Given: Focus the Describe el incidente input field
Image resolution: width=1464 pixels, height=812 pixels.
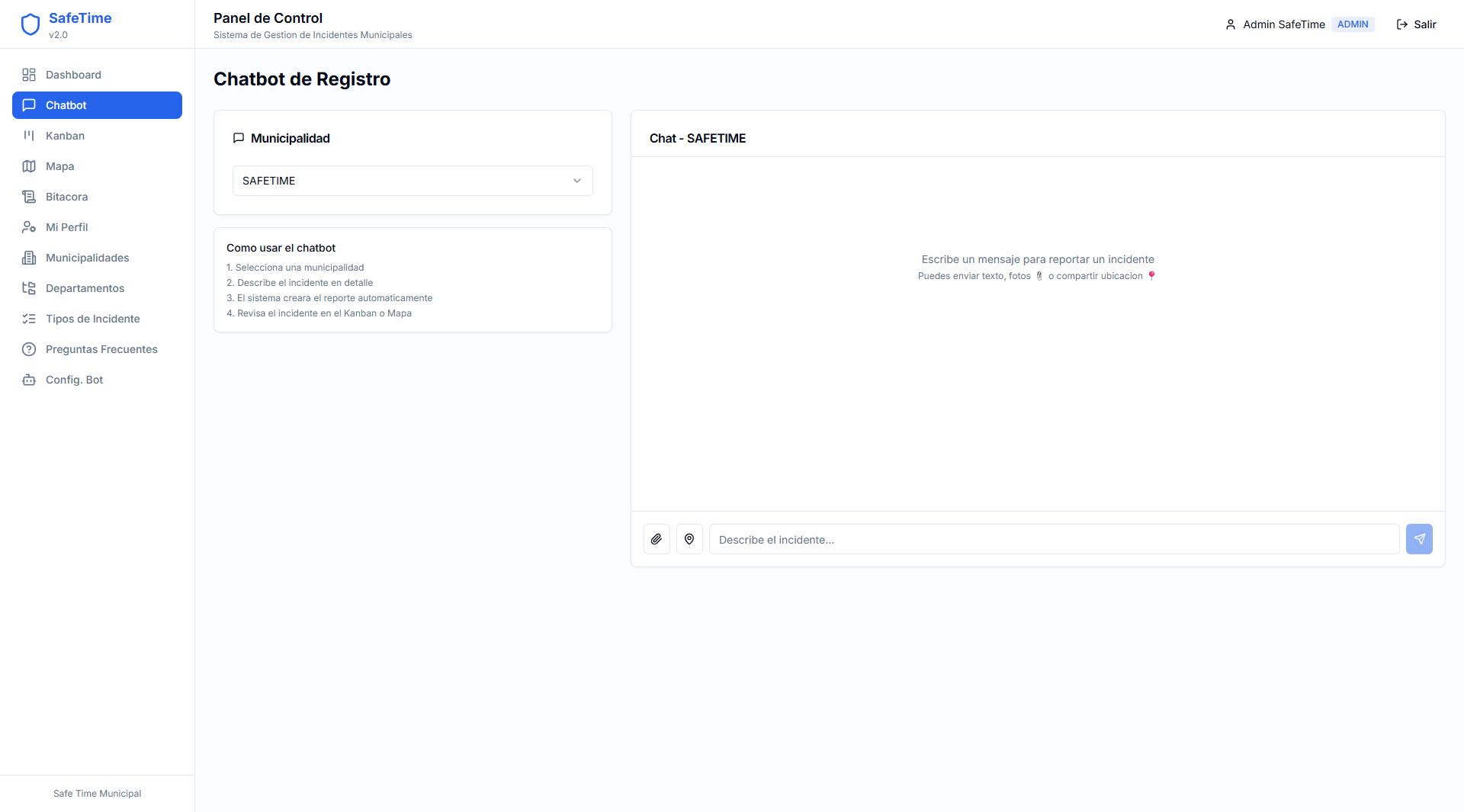Looking at the screenshot, I should (1054, 539).
